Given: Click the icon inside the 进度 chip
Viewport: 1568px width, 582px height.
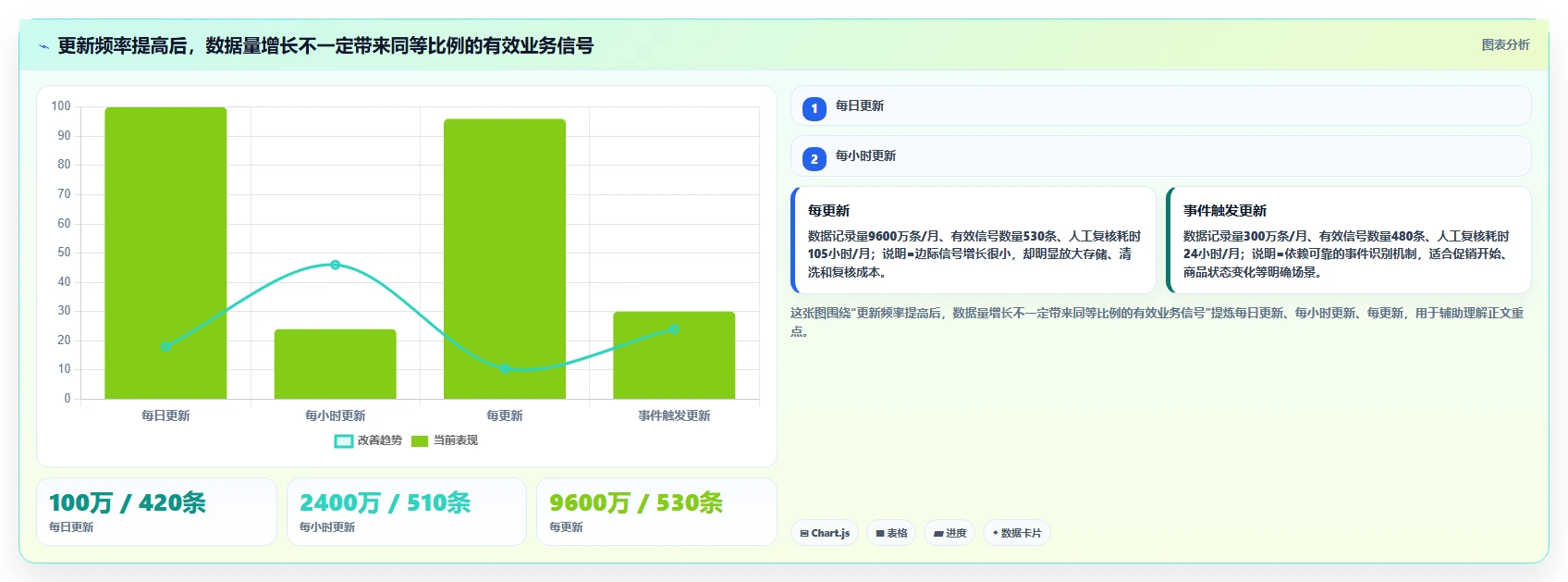Looking at the screenshot, I should (x=938, y=534).
